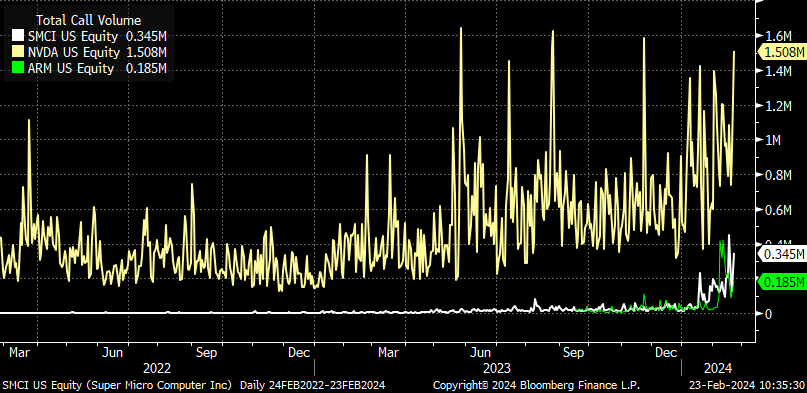The height and width of the screenshot is (393, 807).
Task: Click the "Daily 24FEB2022-23FEB2024" date range text
Action: click(x=312, y=385)
